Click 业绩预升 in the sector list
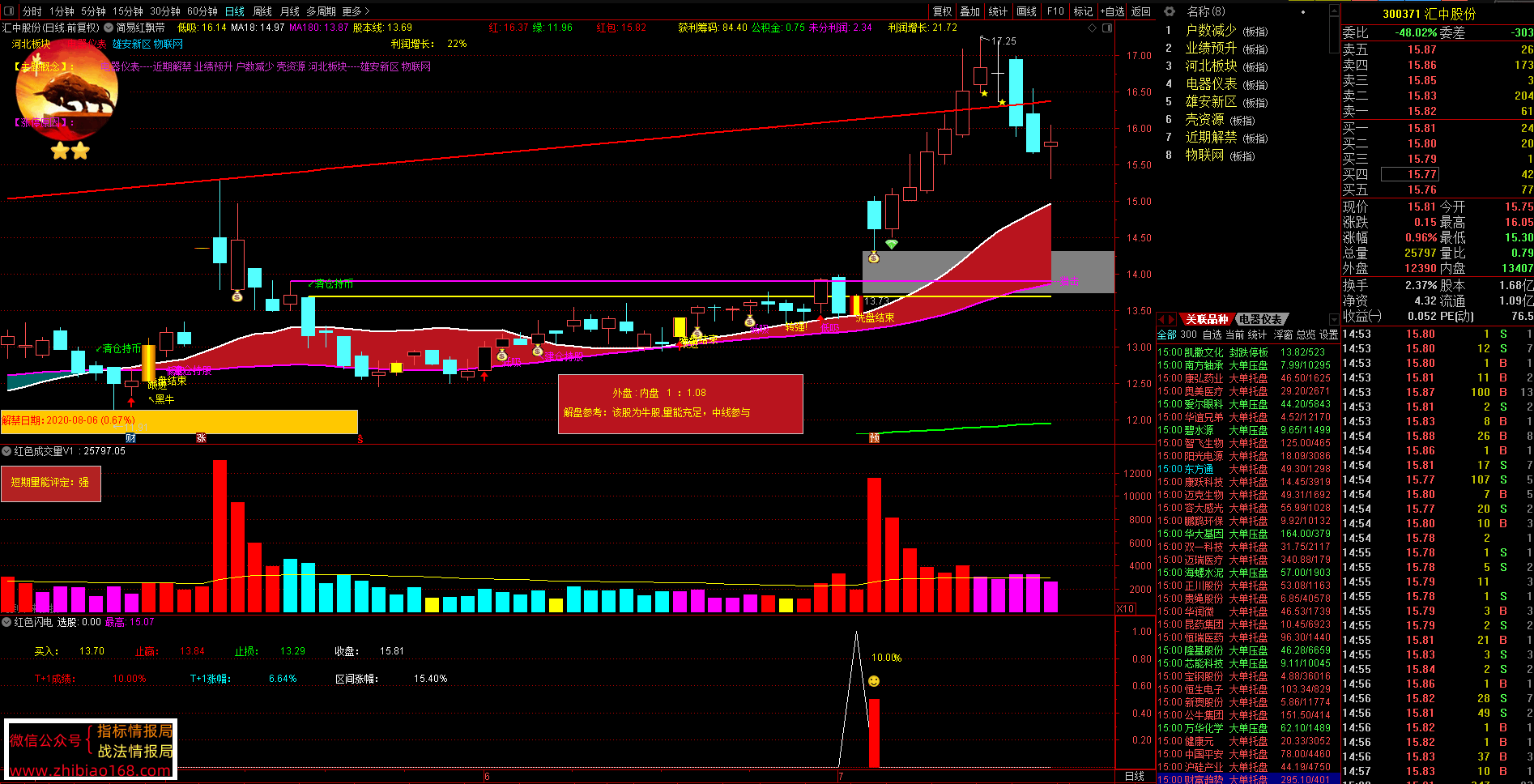1534x784 pixels. click(x=1211, y=49)
